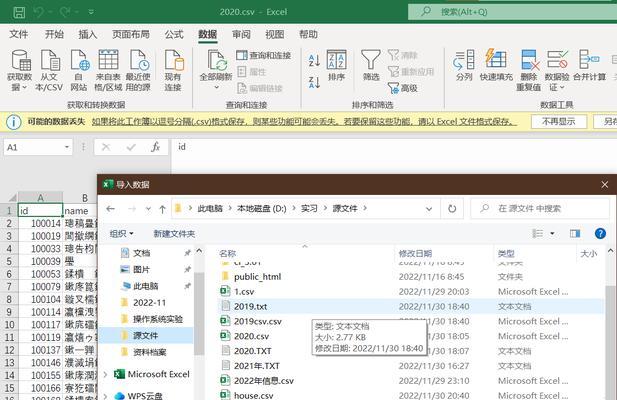
Task: Expand Microsoft Excel tree node
Action: coord(105,374)
